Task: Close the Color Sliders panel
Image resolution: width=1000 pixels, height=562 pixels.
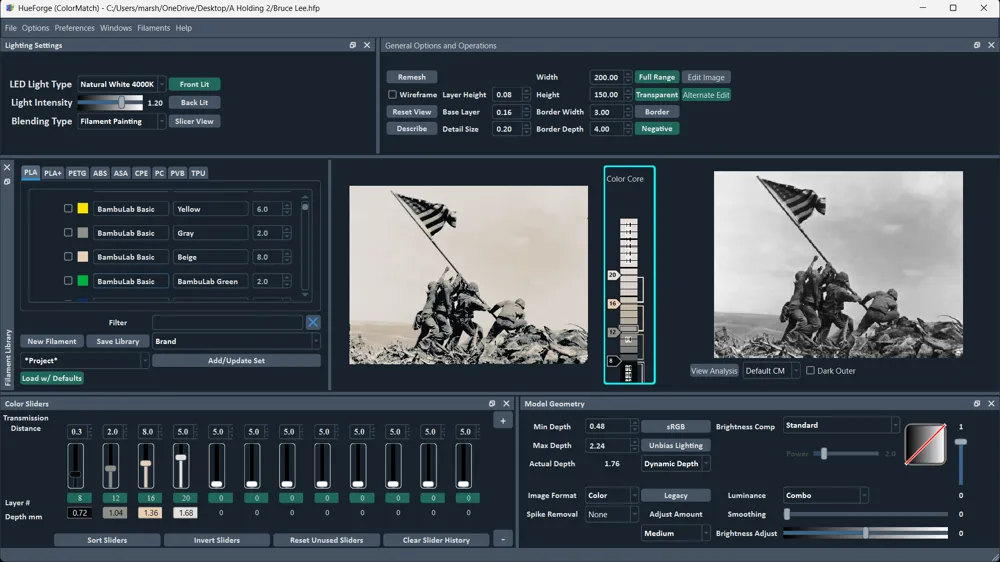Action: [506, 404]
